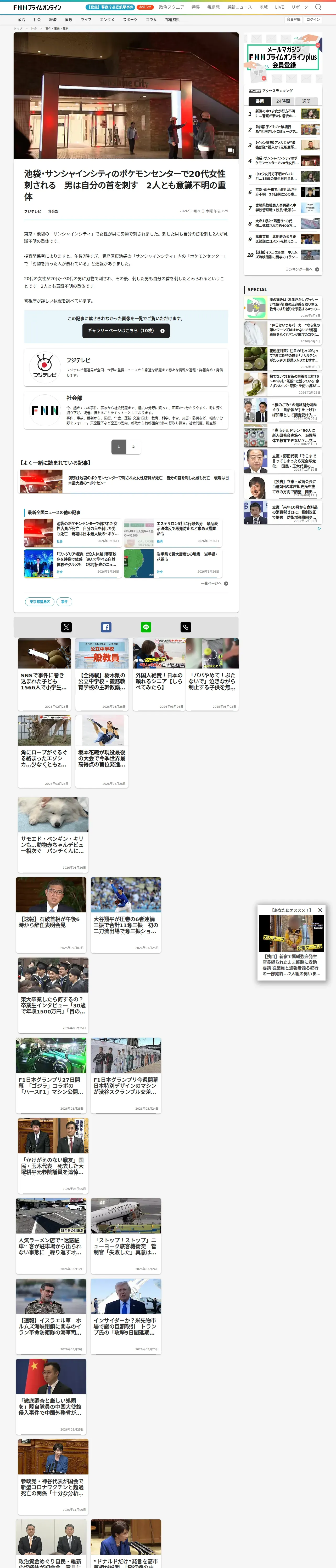Share the article on Facebook
Screen dimensions: 336x1568
point(106,627)
